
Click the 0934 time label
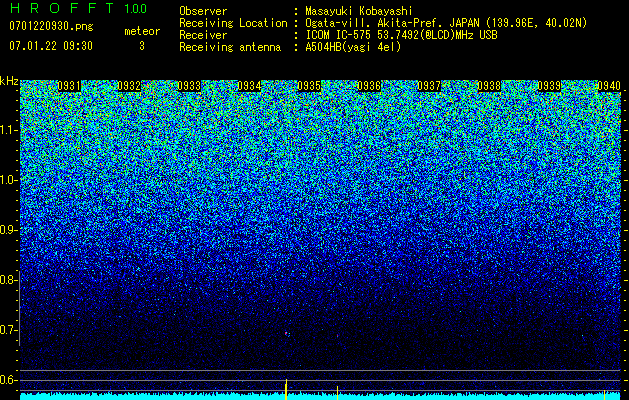pos(249,86)
